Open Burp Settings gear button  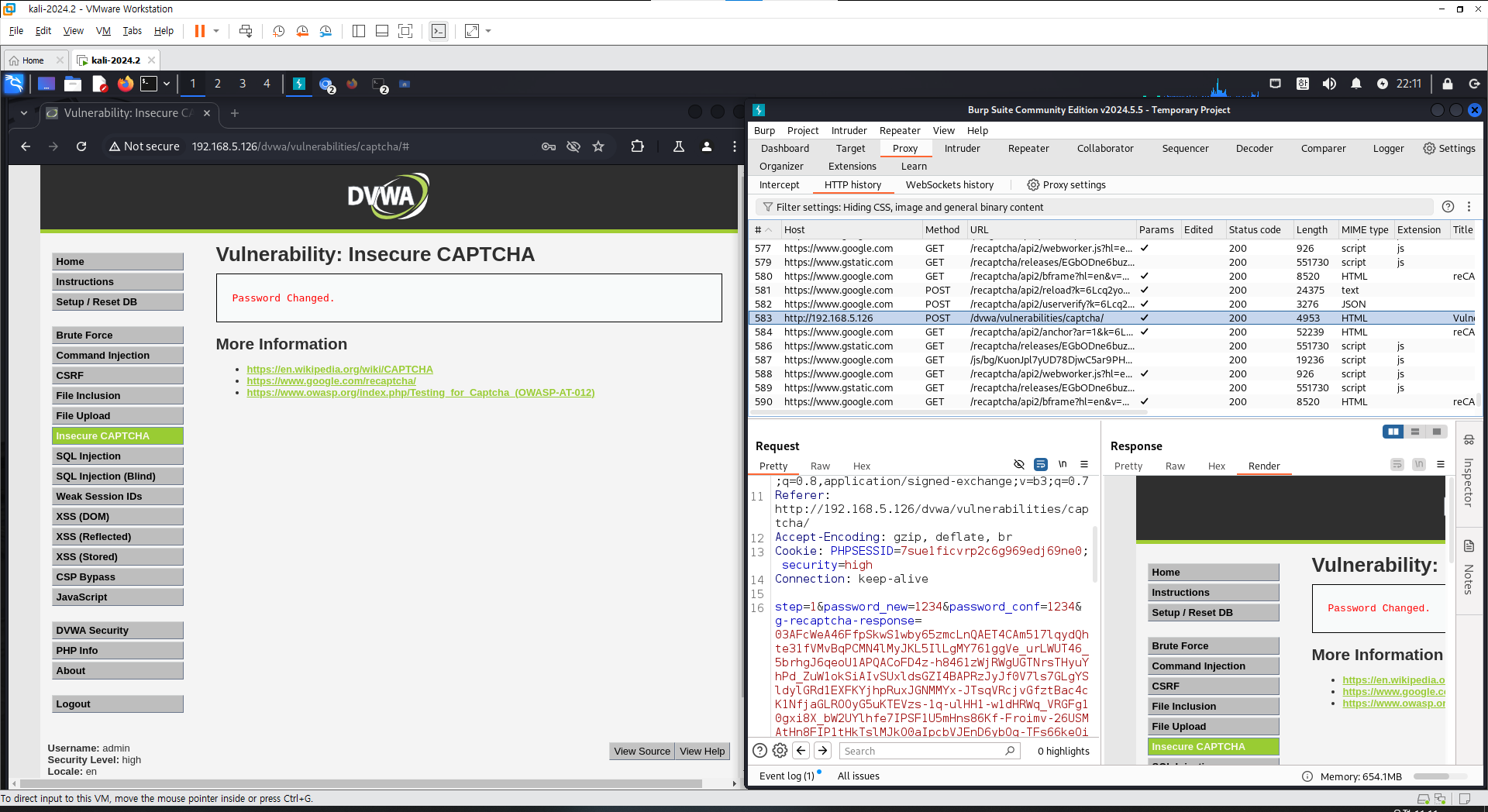tap(1449, 149)
